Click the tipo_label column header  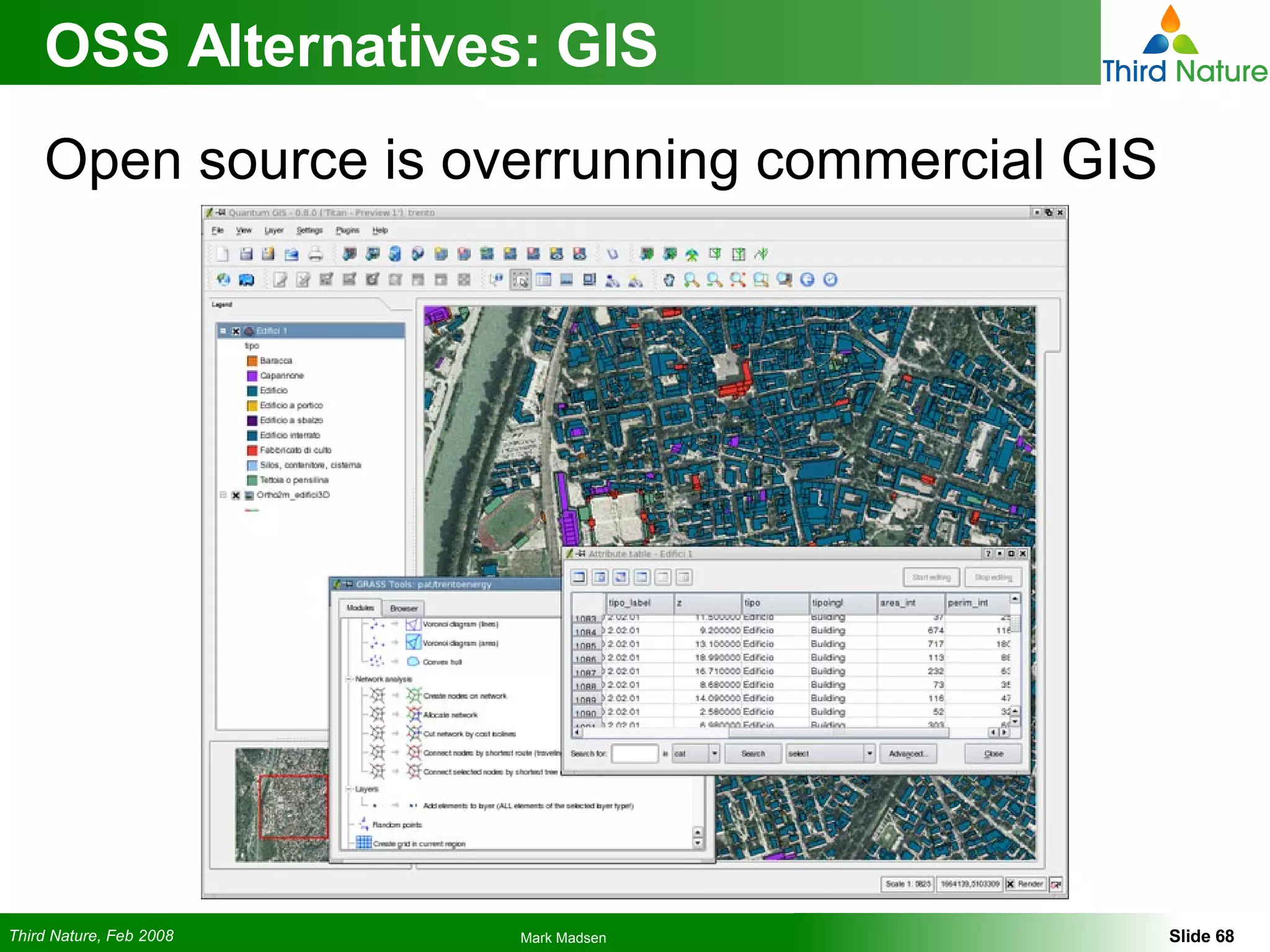(639, 602)
